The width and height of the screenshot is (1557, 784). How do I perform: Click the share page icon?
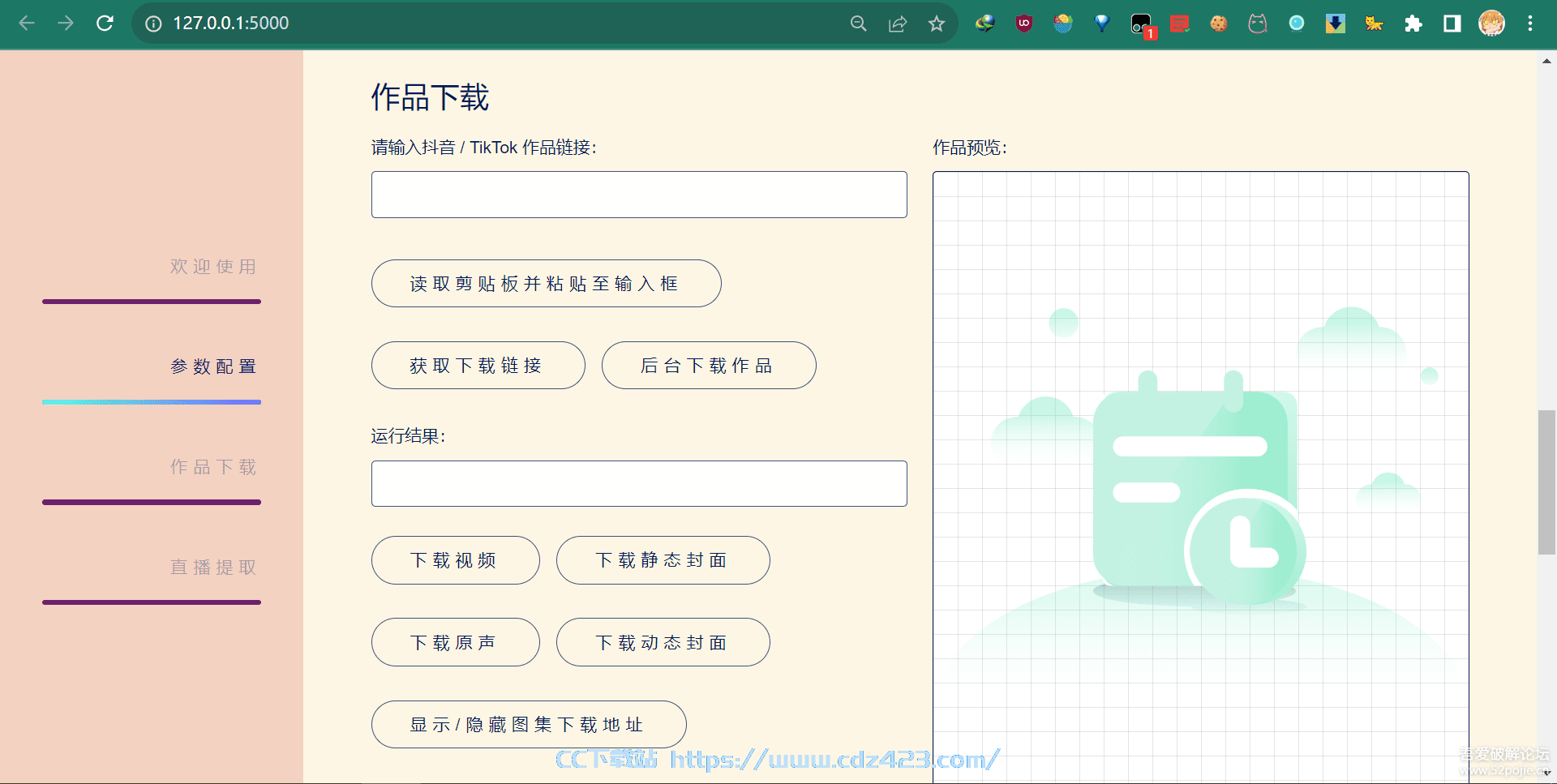(898, 24)
